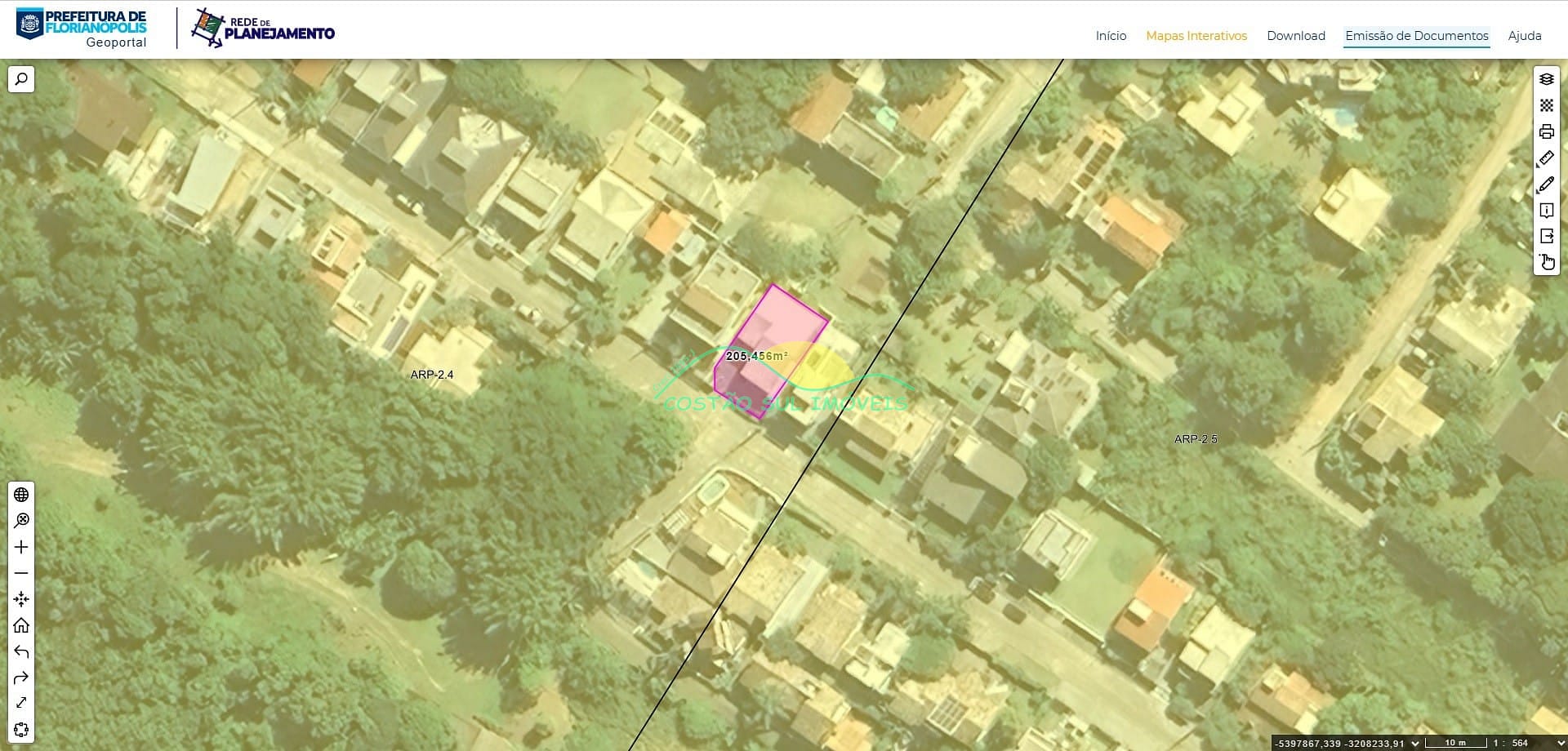Open the Mapas Interativos menu
This screenshot has height=751, width=1568.
coord(1196,36)
